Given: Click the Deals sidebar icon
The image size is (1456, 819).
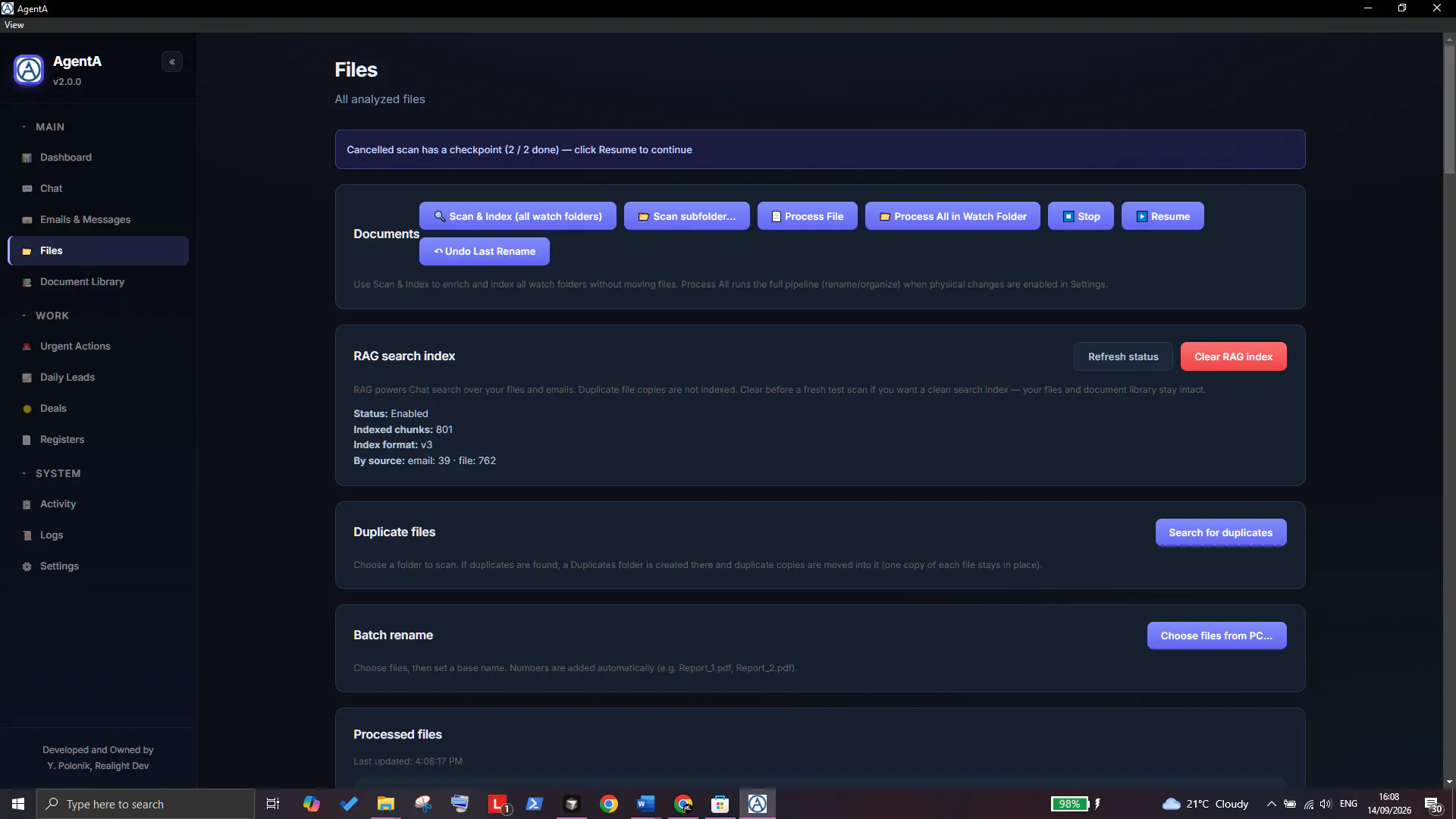Looking at the screenshot, I should [27, 409].
